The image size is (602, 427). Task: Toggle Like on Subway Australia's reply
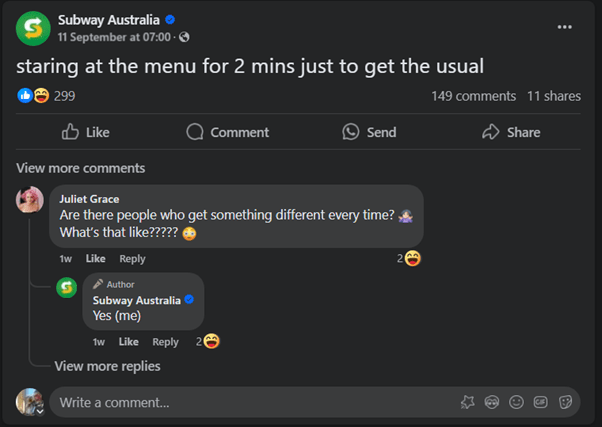coord(128,342)
